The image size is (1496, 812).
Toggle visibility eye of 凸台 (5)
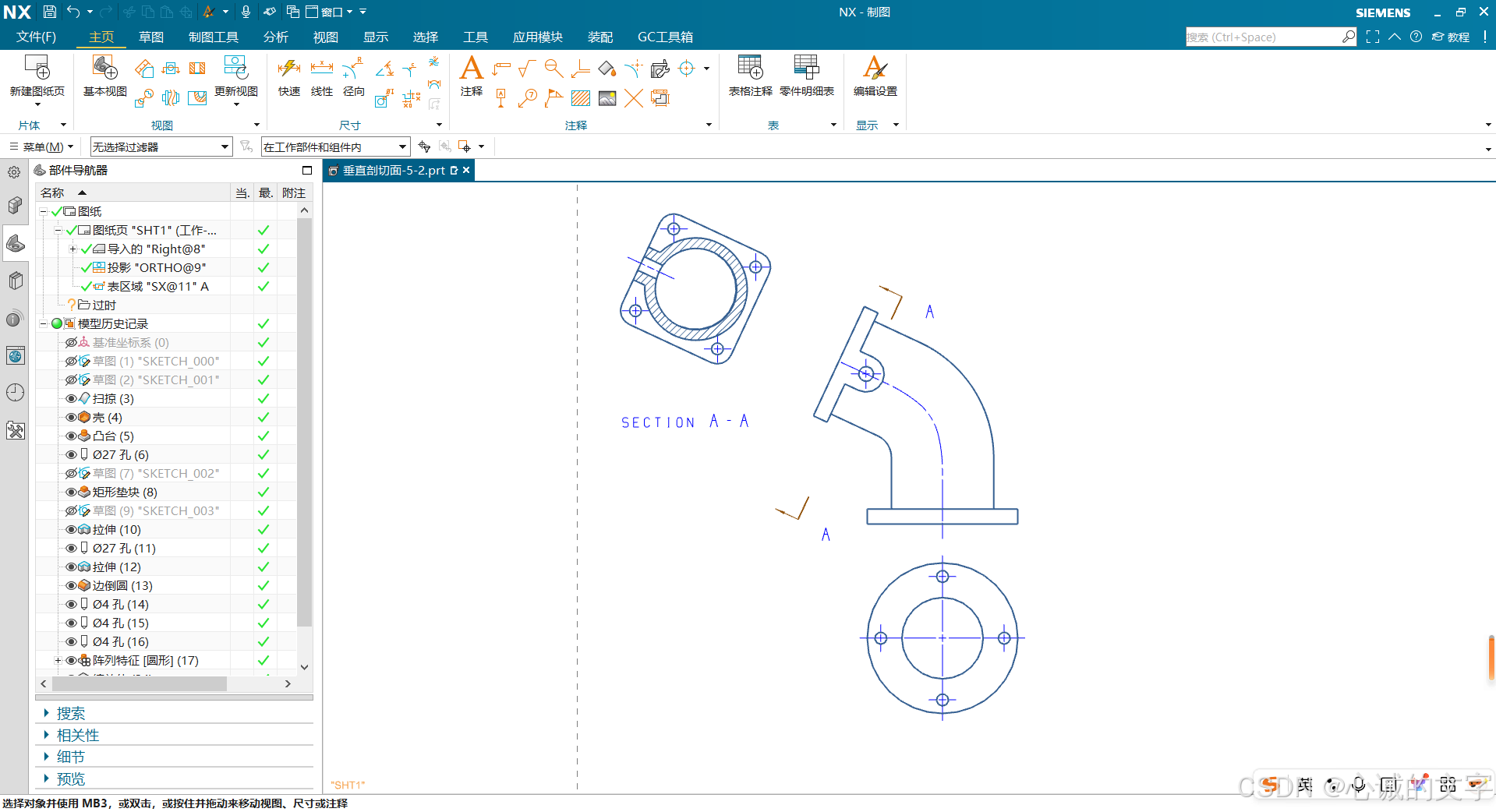(72, 436)
